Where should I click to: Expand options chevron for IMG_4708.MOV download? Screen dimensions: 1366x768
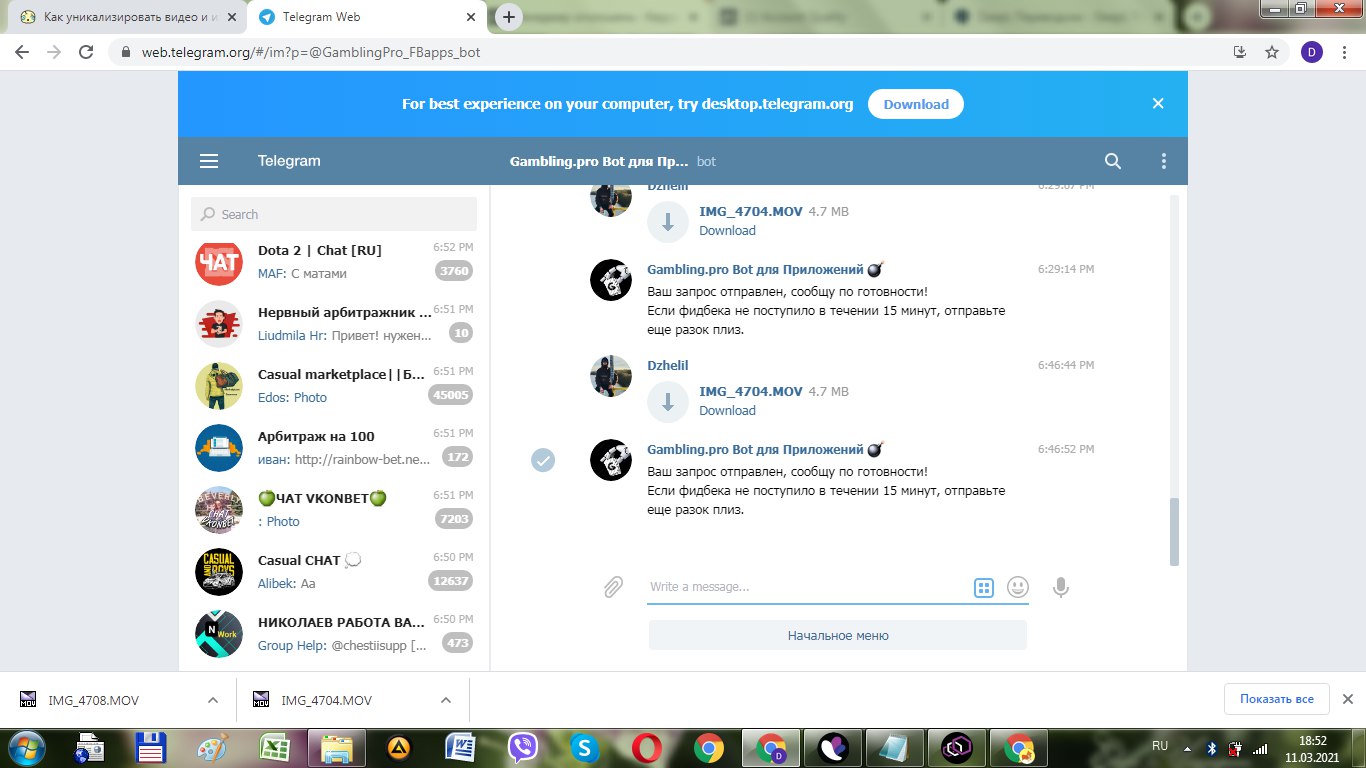pyautogui.click(x=213, y=700)
